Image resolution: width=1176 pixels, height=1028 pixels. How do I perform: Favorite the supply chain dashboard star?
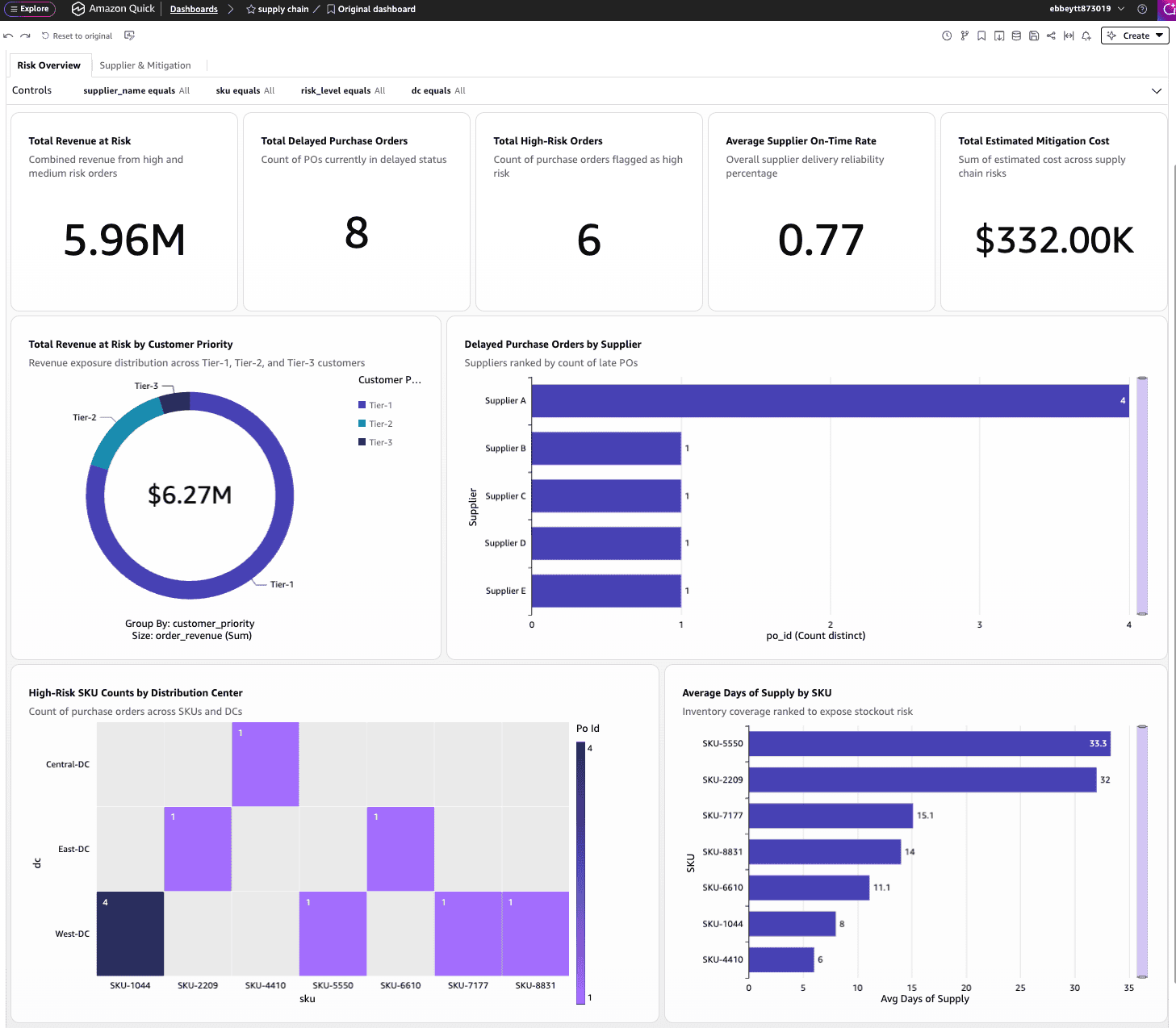(251, 10)
